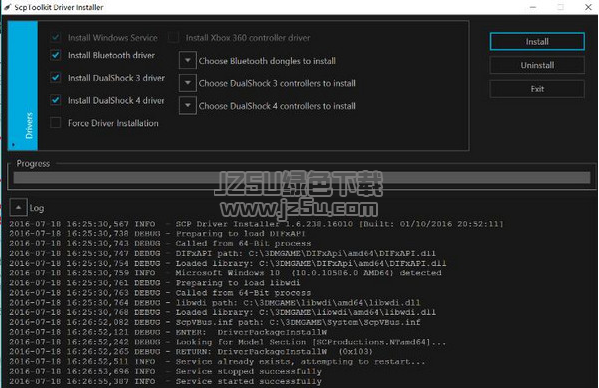Toggle Install Windows Service checkbox
The height and width of the screenshot is (388, 599).
(x=56, y=37)
